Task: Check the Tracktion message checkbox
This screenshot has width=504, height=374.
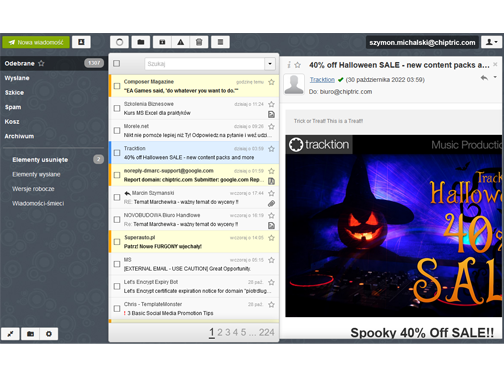Action: click(x=117, y=153)
